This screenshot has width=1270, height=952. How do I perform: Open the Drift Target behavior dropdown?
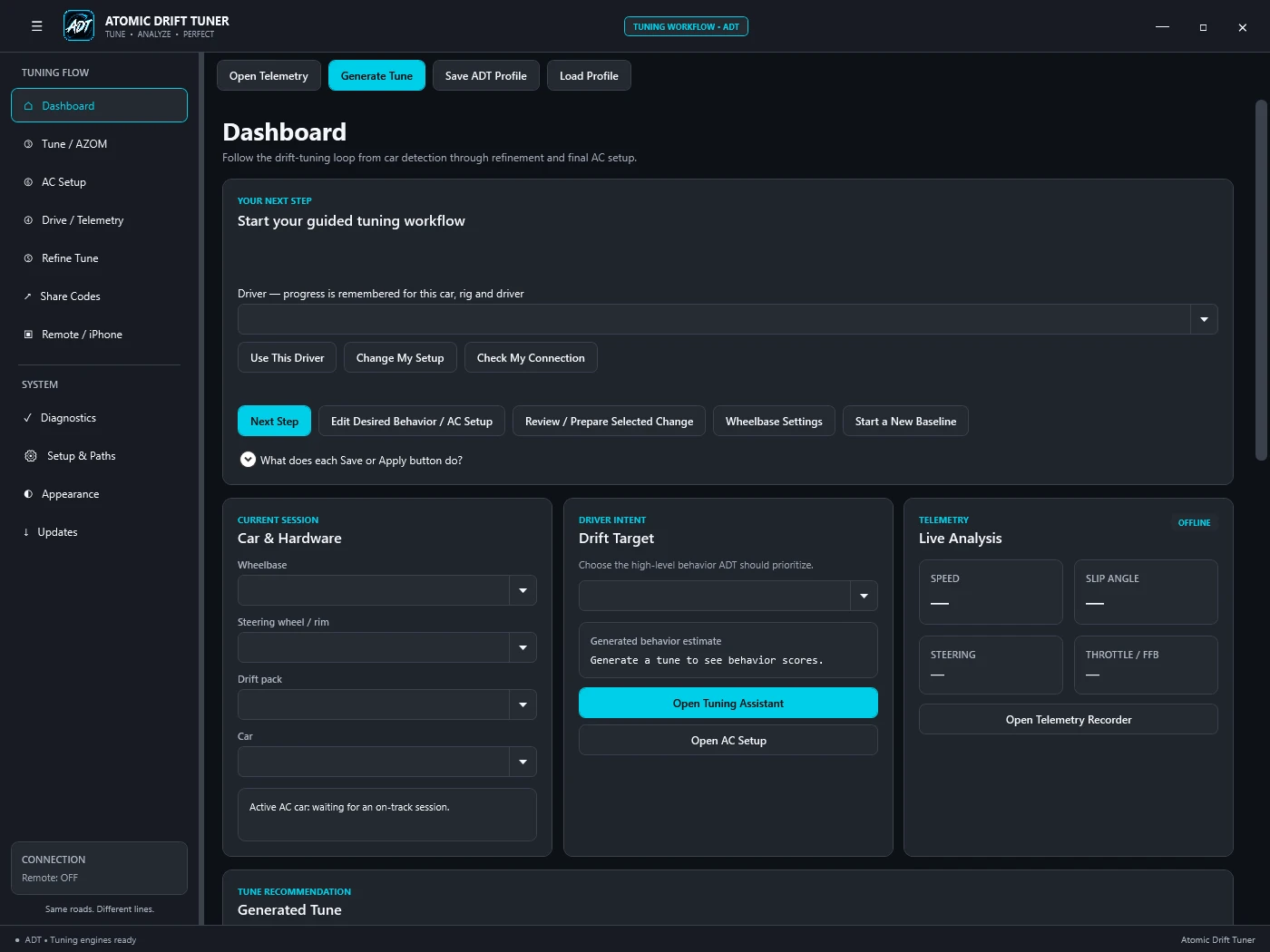pyautogui.click(x=728, y=596)
